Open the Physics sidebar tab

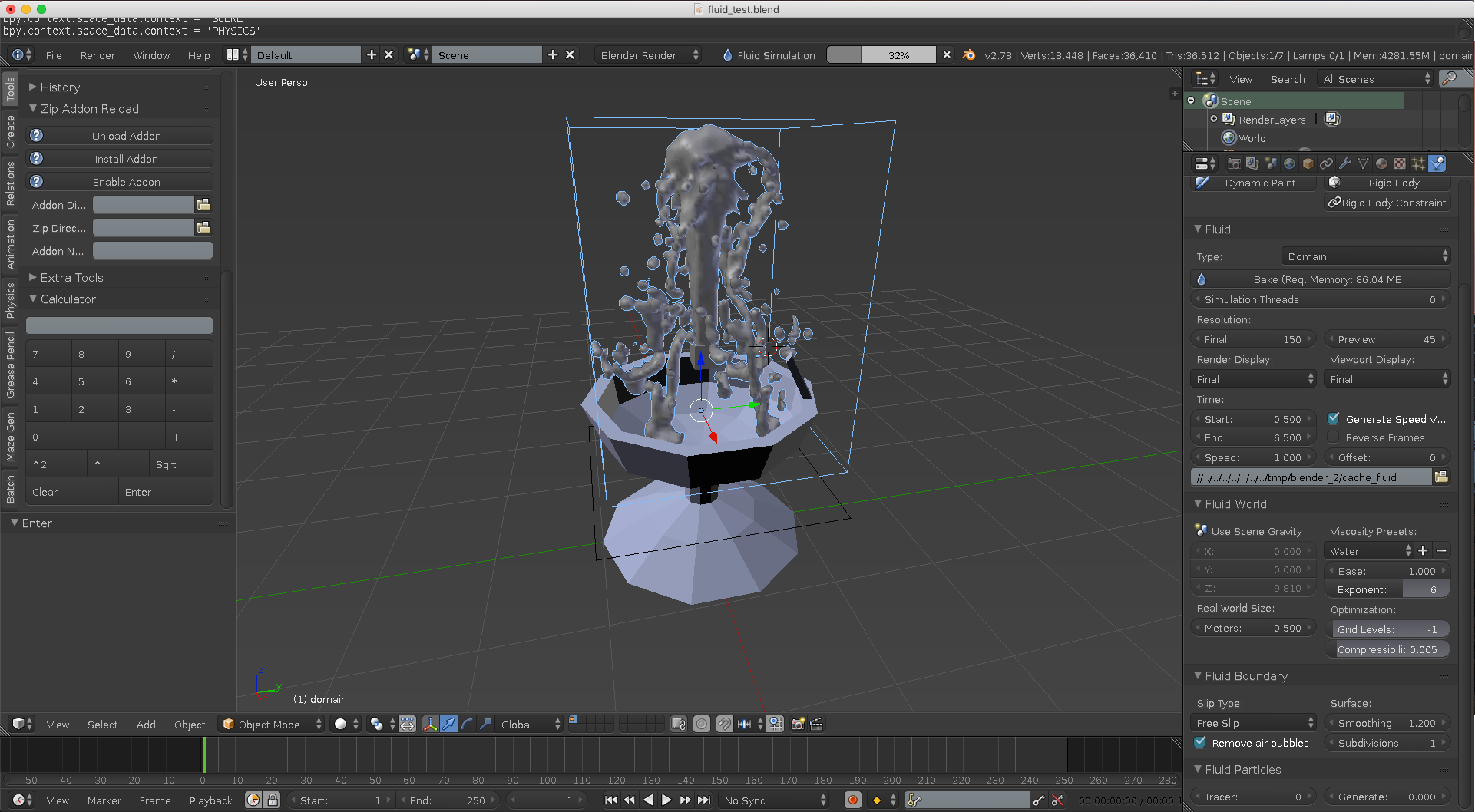tap(10, 300)
